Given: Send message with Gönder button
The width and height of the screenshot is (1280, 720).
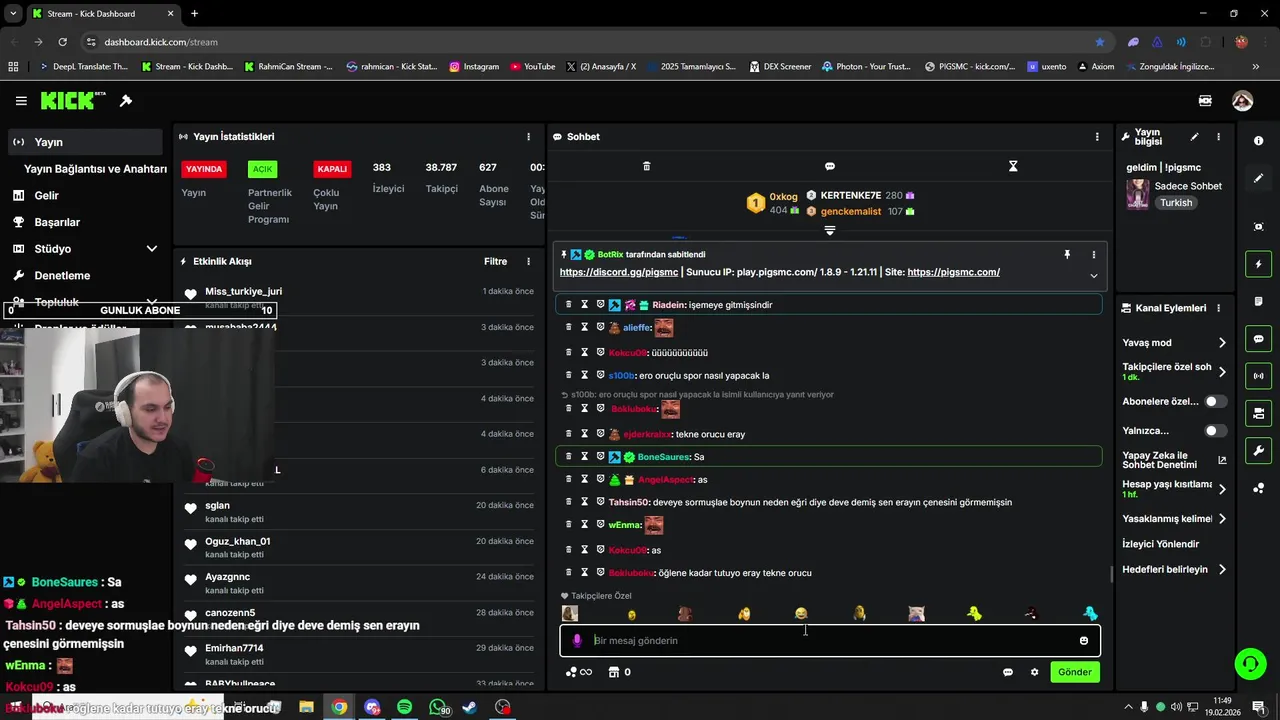Looking at the screenshot, I should 1075,672.
